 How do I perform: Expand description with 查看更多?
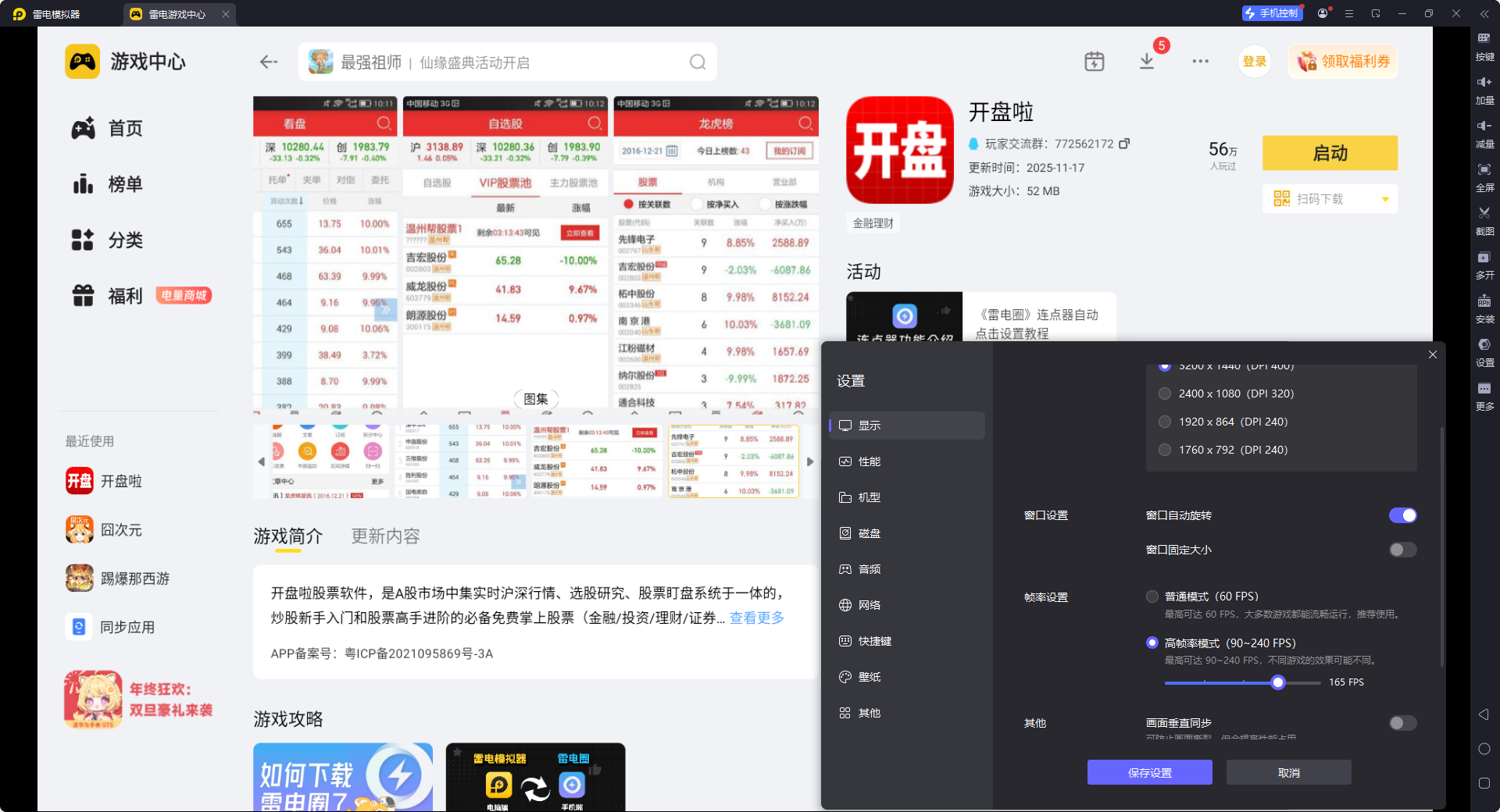[x=756, y=618]
